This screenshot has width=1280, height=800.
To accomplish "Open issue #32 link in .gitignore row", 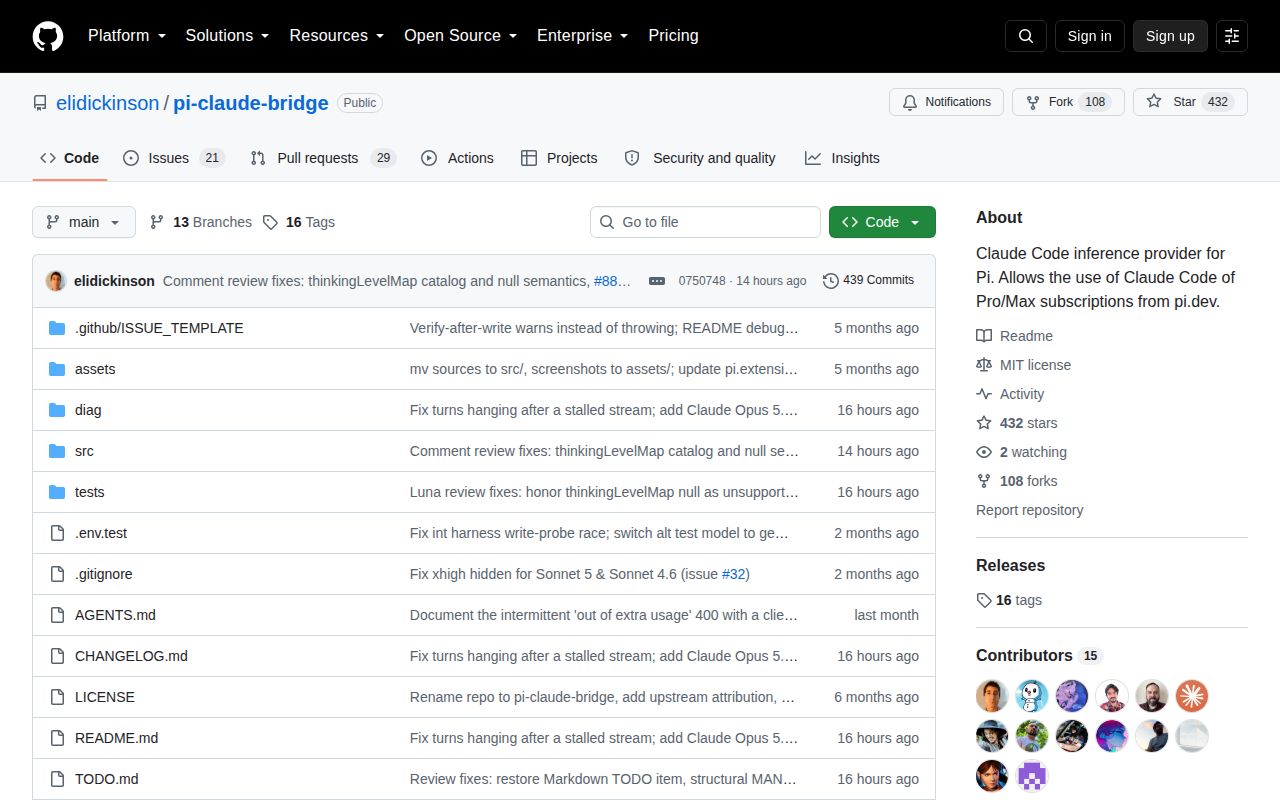I will pyautogui.click(x=733, y=574).
